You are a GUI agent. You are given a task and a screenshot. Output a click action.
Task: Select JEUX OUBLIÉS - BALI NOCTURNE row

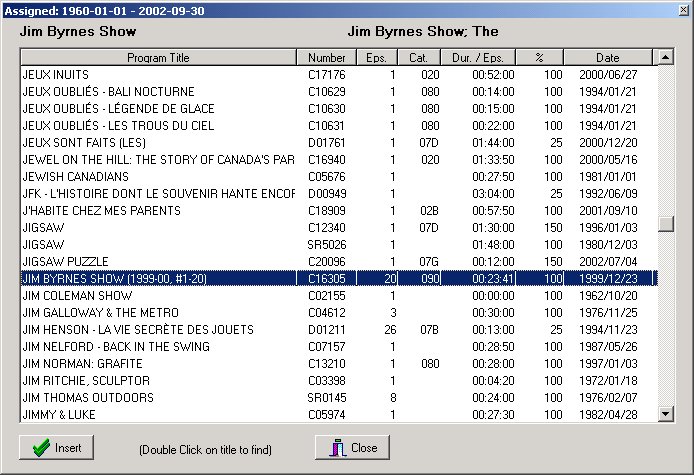tap(339, 92)
